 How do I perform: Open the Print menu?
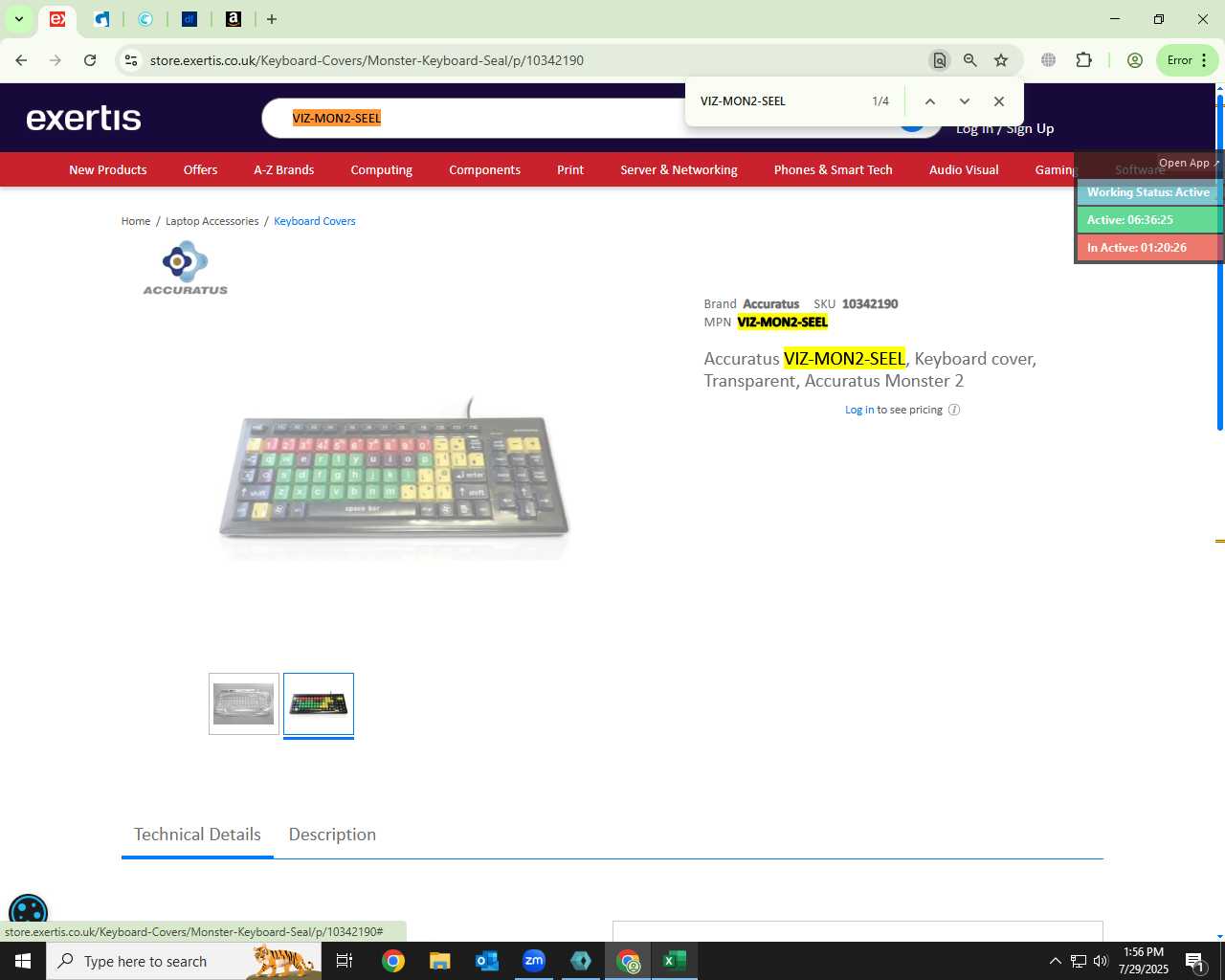pyautogui.click(x=570, y=169)
